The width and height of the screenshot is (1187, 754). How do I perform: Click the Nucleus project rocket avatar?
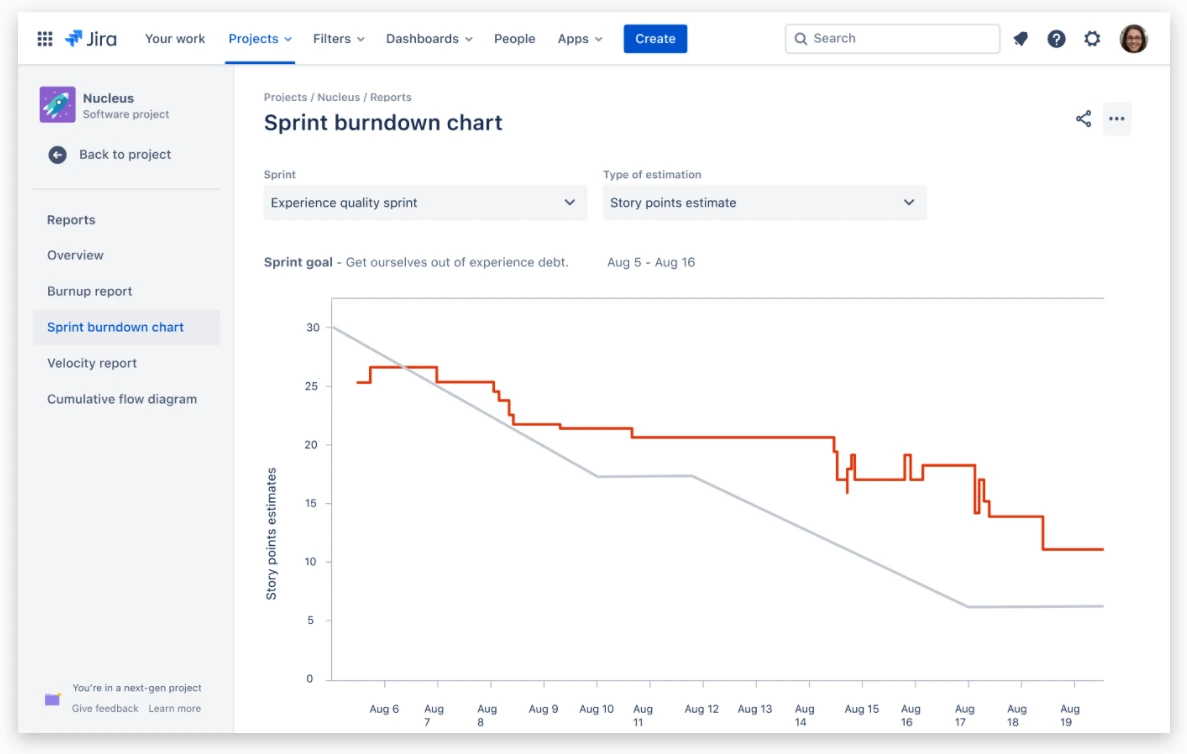pos(58,104)
